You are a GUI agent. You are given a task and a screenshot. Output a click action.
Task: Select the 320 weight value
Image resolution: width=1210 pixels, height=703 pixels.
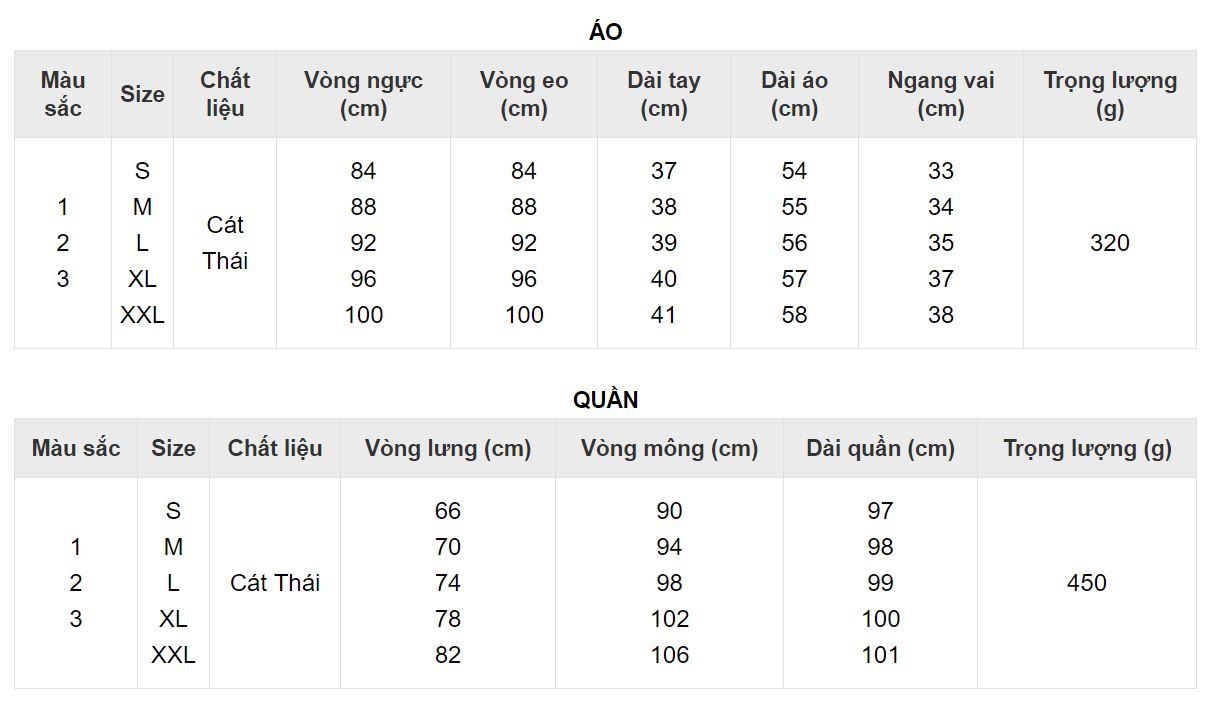(1110, 243)
